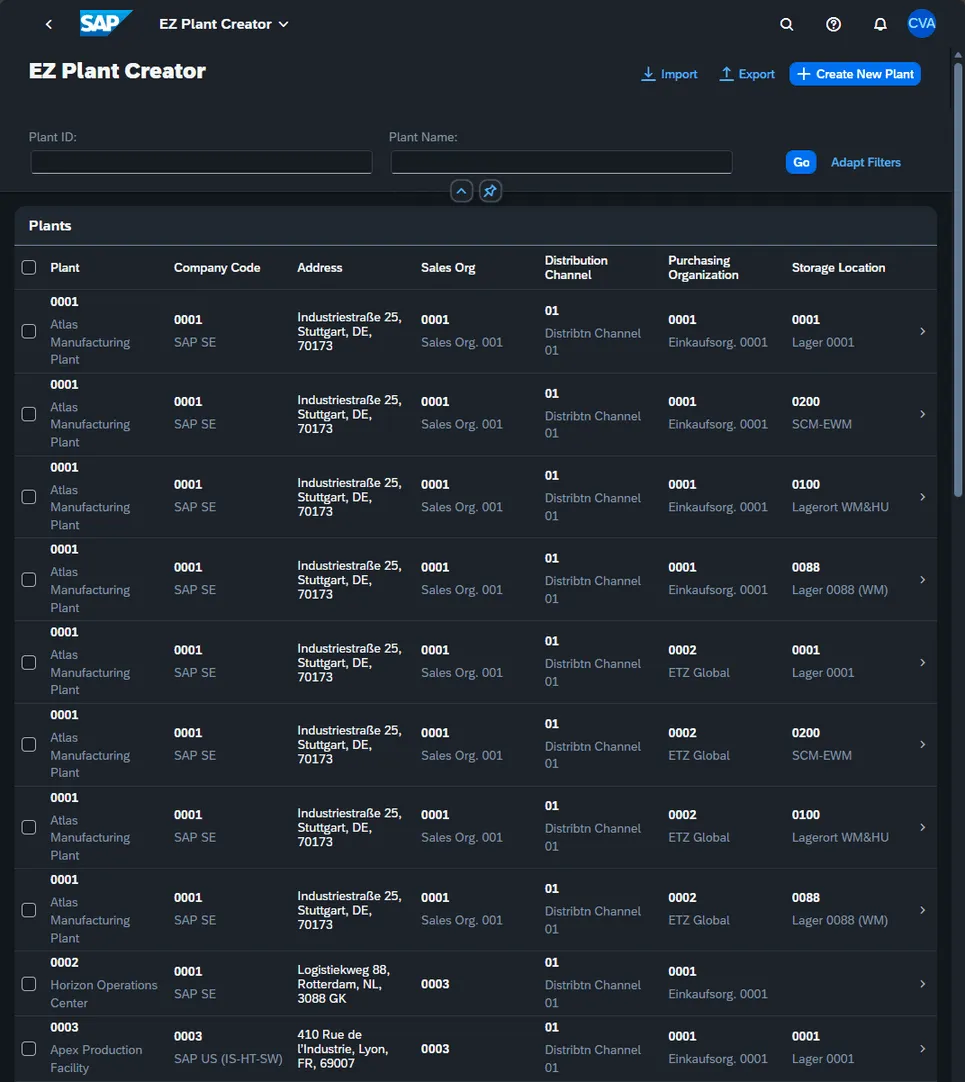Screen dimensions: 965x1082
Task: Click the SAP logo
Action: [106, 23]
